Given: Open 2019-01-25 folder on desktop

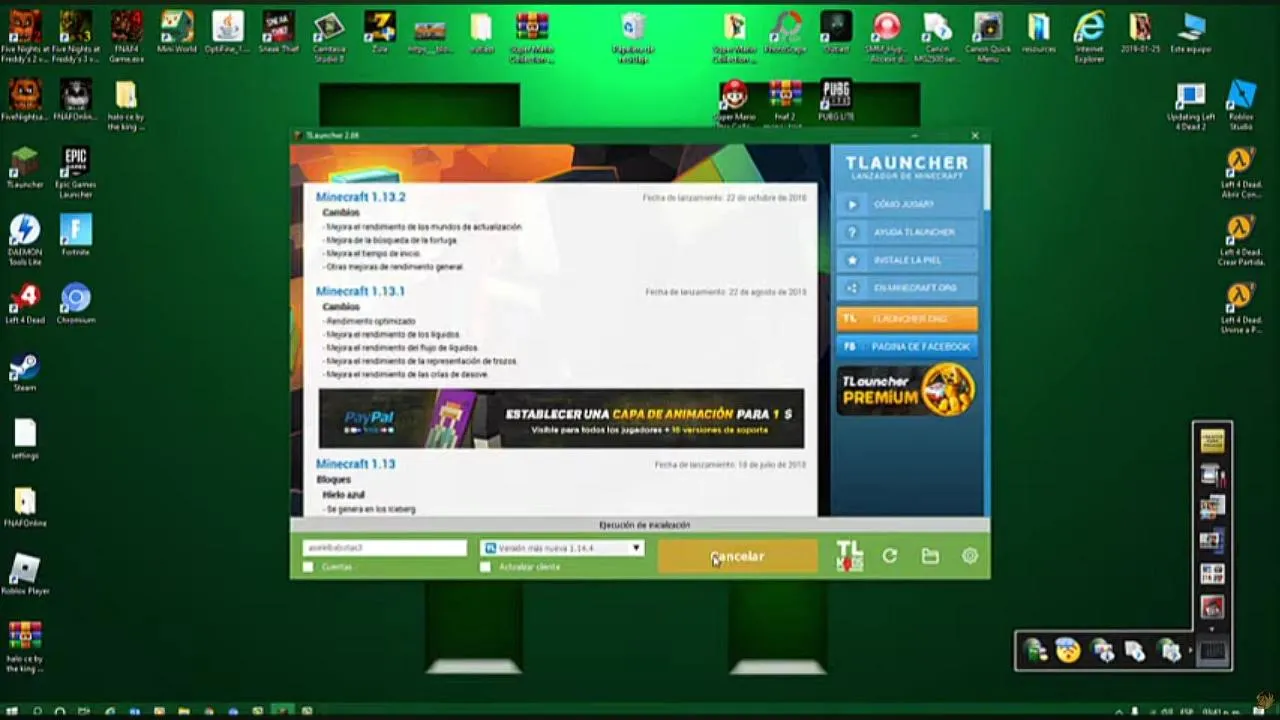Looking at the screenshot, I should click(x=1140, y=27).
